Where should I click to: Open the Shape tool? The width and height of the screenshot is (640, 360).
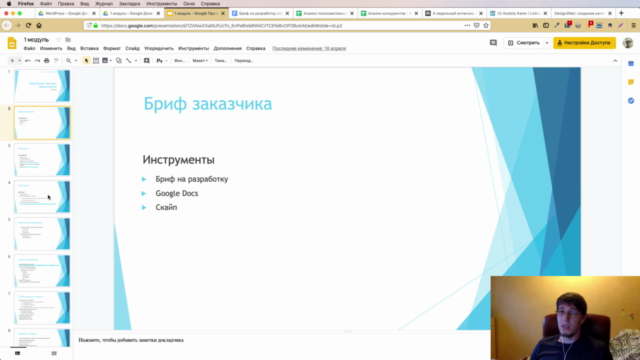(119, 60)
